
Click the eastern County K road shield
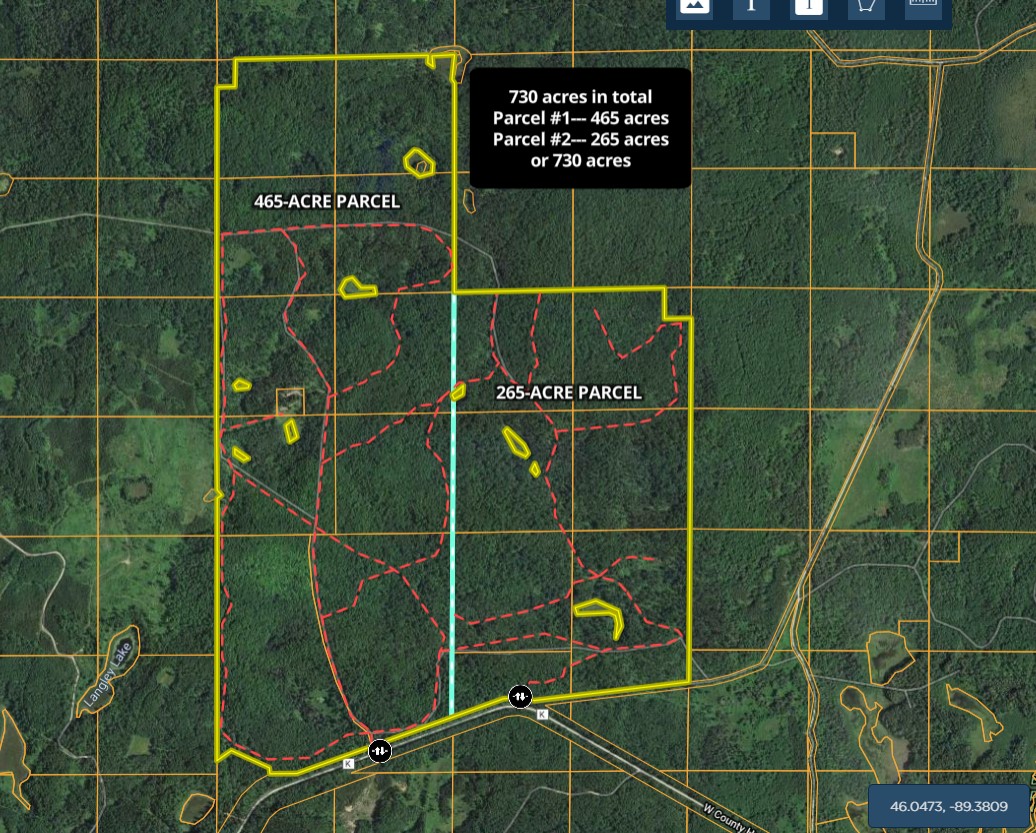pos(542,714)
